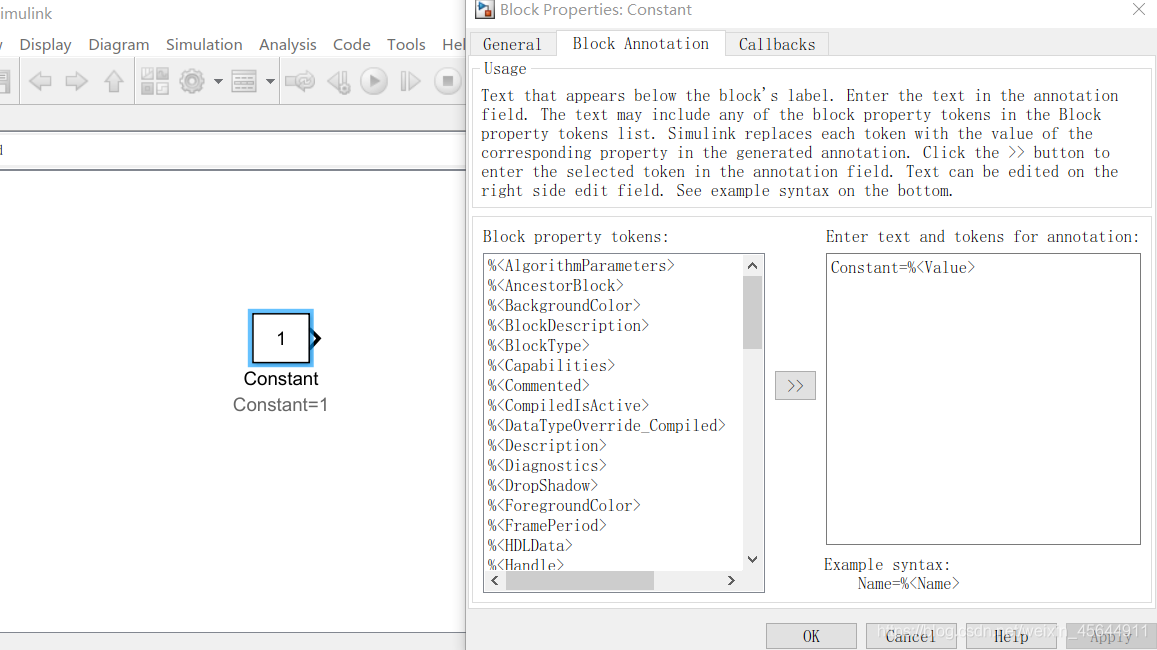
Task: Click the token list scroll down arrow
Action: pos(753,559)
